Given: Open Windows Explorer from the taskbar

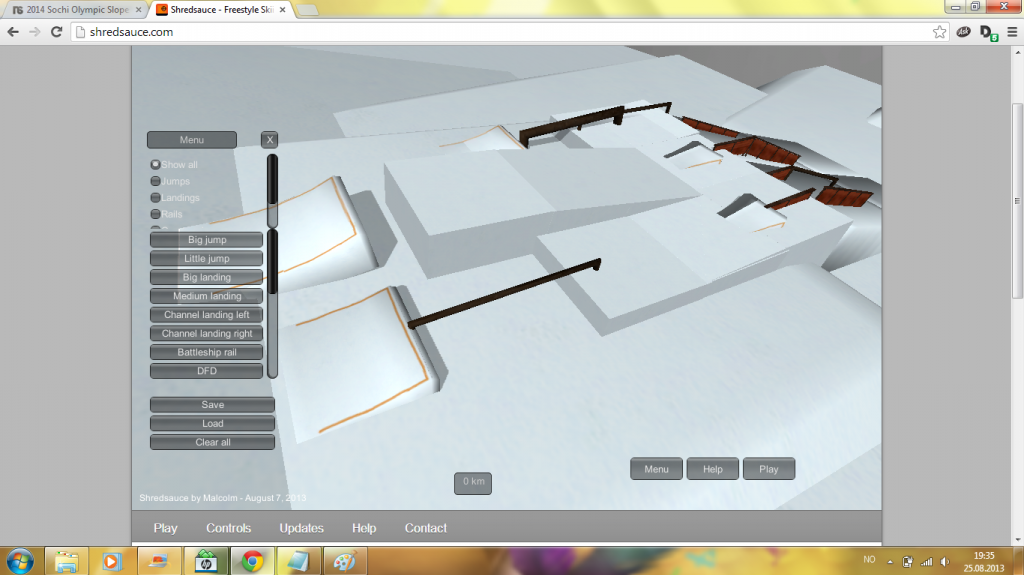Looking at the screenshot, I should click(x=66, y=561).
